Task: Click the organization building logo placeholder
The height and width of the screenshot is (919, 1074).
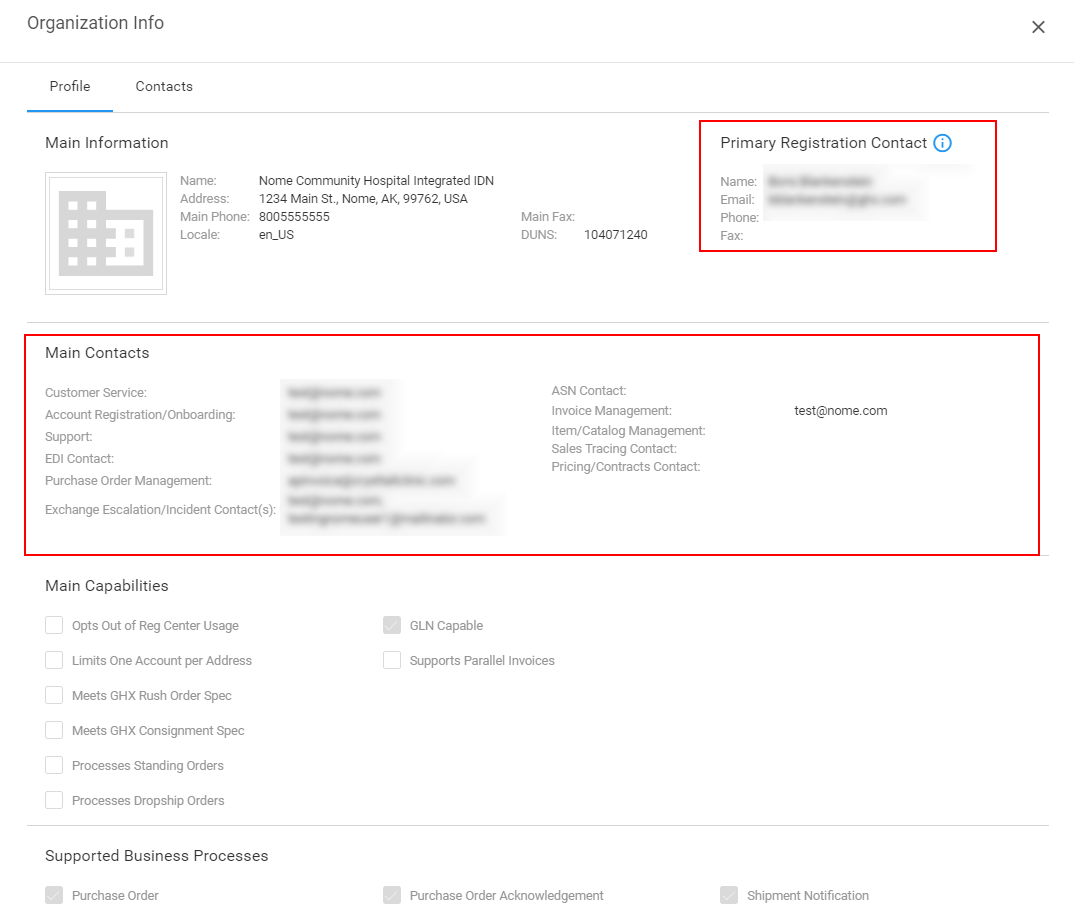Action: (x=106, y=234)
